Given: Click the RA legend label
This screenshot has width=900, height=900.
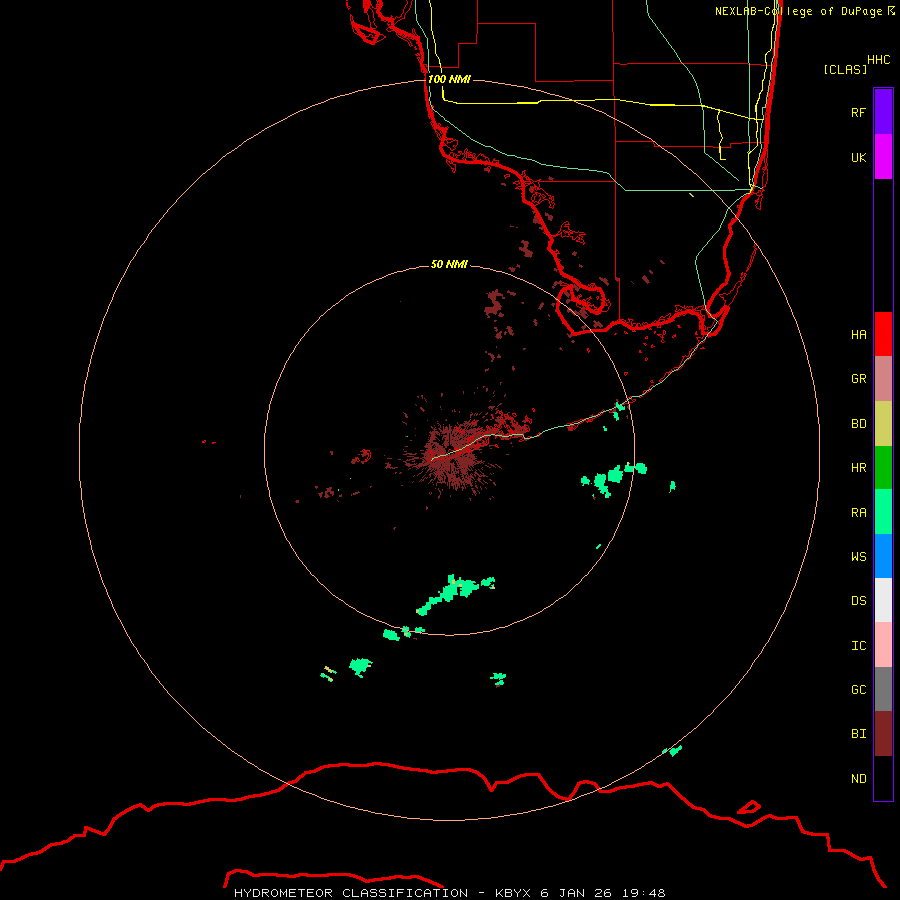Looking at the screenshot, I should click(858, 513).
